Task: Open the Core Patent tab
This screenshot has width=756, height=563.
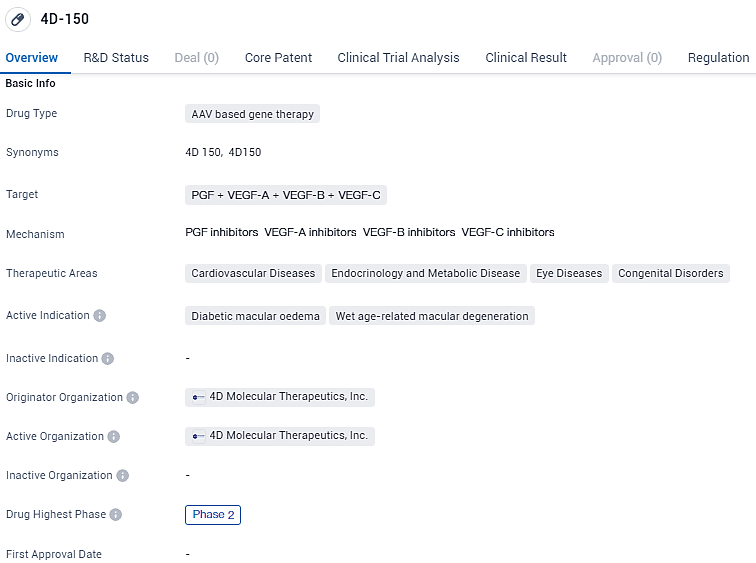Action: [x=278, y=58]
